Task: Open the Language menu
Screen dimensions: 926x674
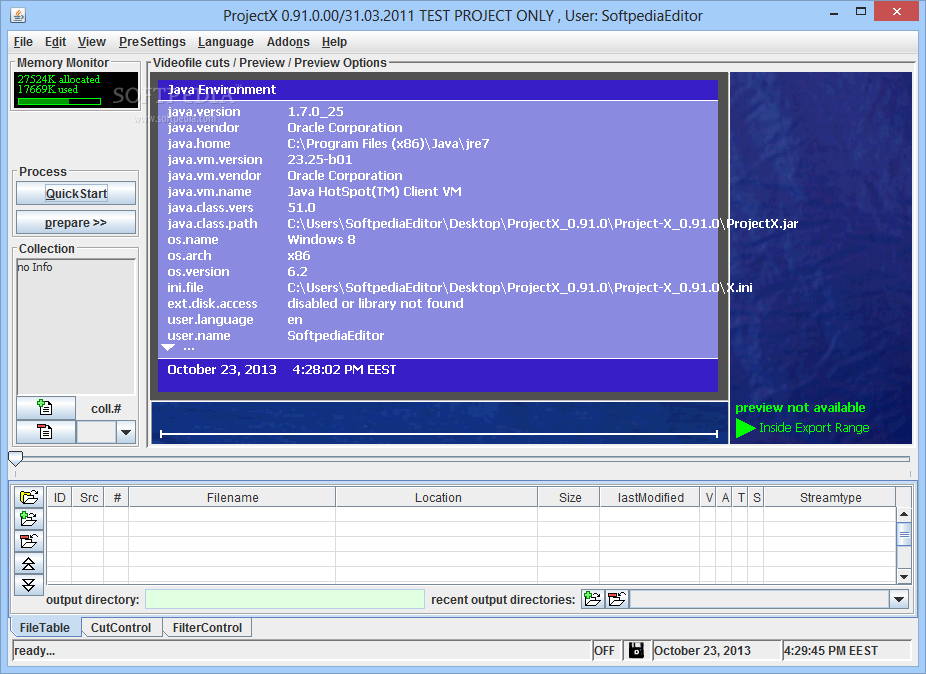Action: 226,42
